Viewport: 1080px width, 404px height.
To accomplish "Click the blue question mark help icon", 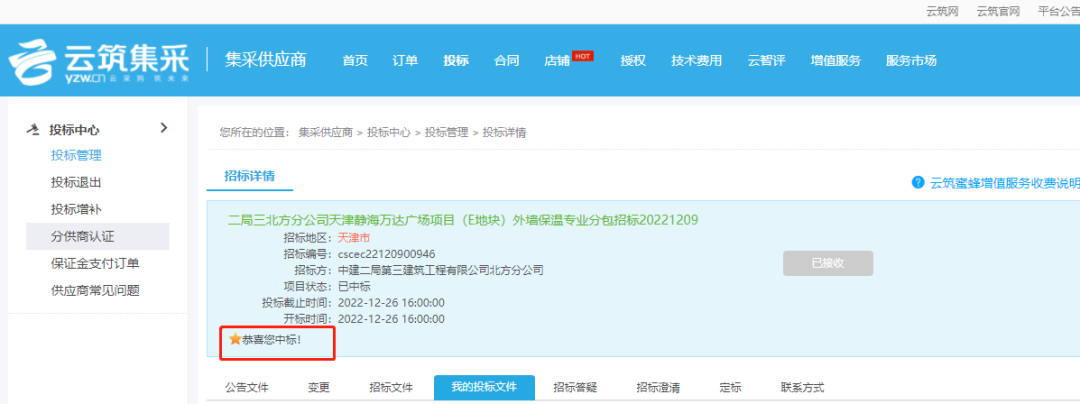I will [917, 182].
